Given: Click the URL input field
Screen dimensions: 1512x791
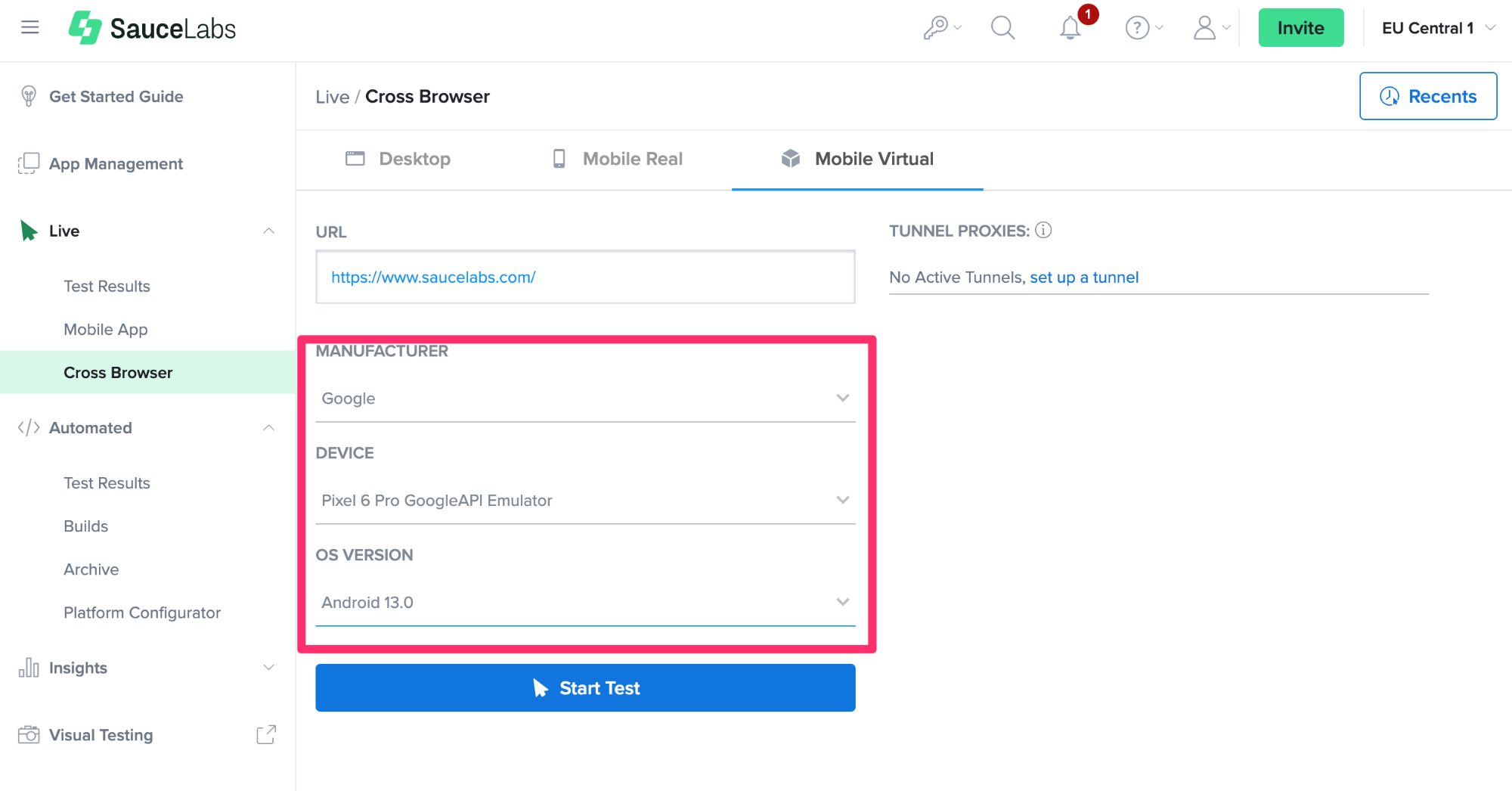Looking at the screenshot, I should [x=585, y=277].
